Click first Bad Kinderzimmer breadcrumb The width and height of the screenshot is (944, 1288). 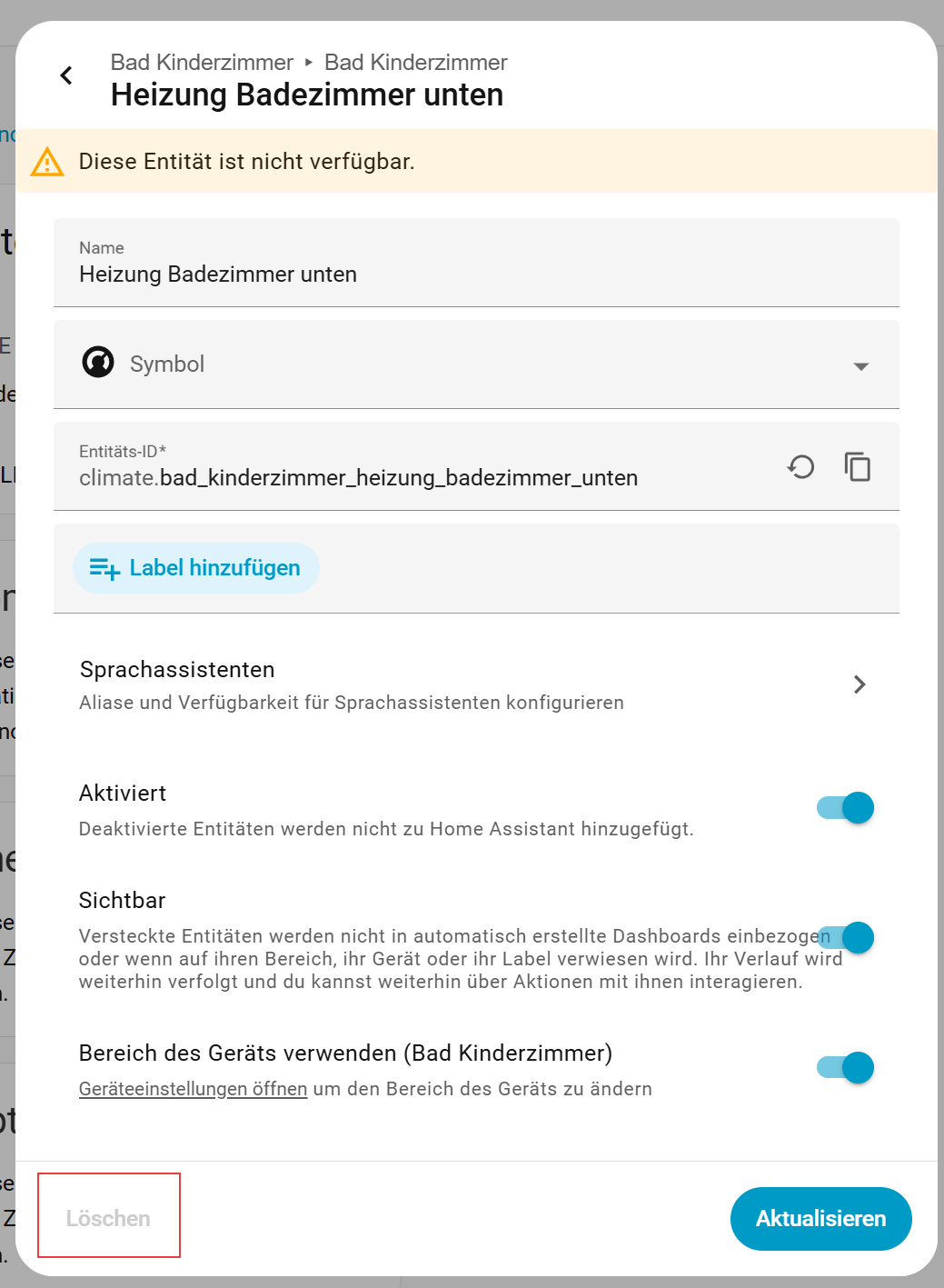coord(202,63)
